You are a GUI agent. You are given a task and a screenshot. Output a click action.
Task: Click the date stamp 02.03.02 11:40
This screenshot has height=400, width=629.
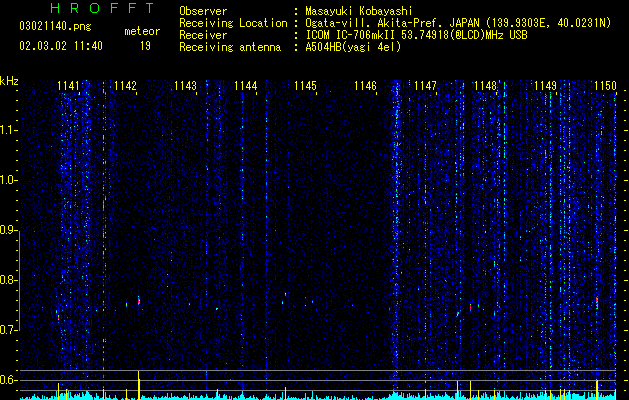click(61, 46)
